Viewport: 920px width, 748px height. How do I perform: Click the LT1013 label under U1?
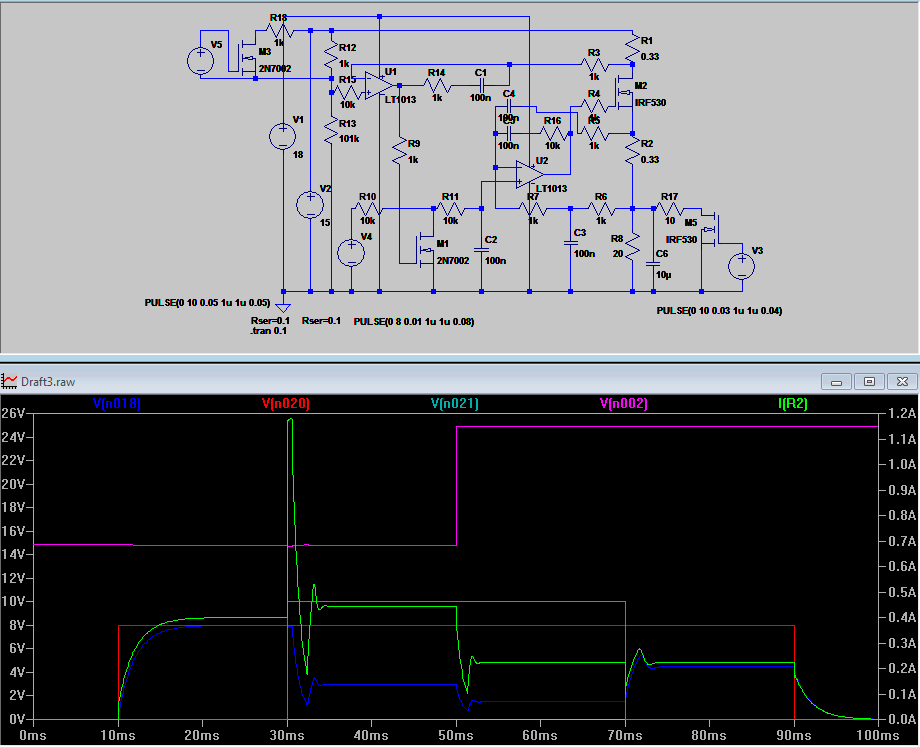point(400,100)
